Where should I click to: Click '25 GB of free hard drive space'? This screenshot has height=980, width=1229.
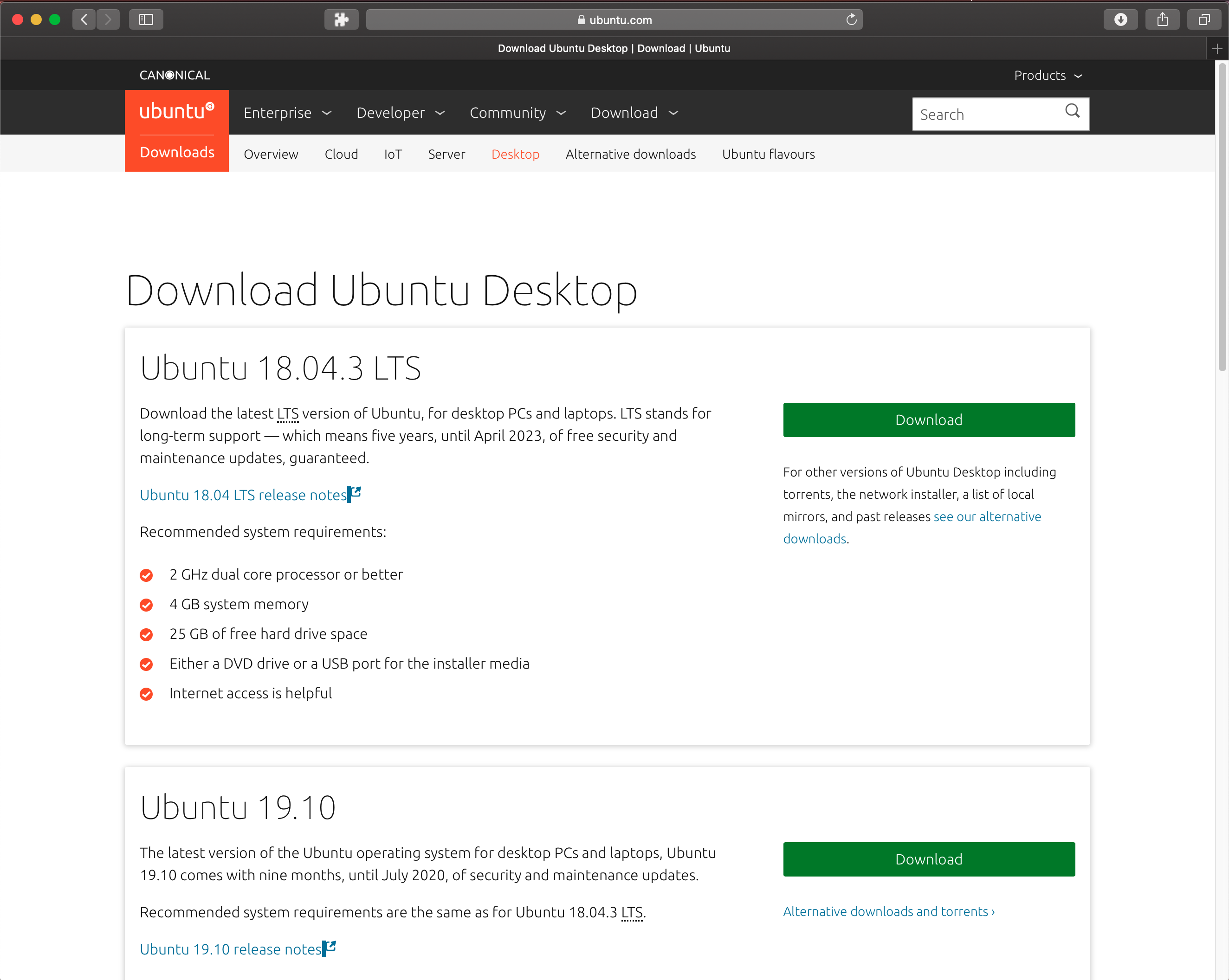coord(268,633)
